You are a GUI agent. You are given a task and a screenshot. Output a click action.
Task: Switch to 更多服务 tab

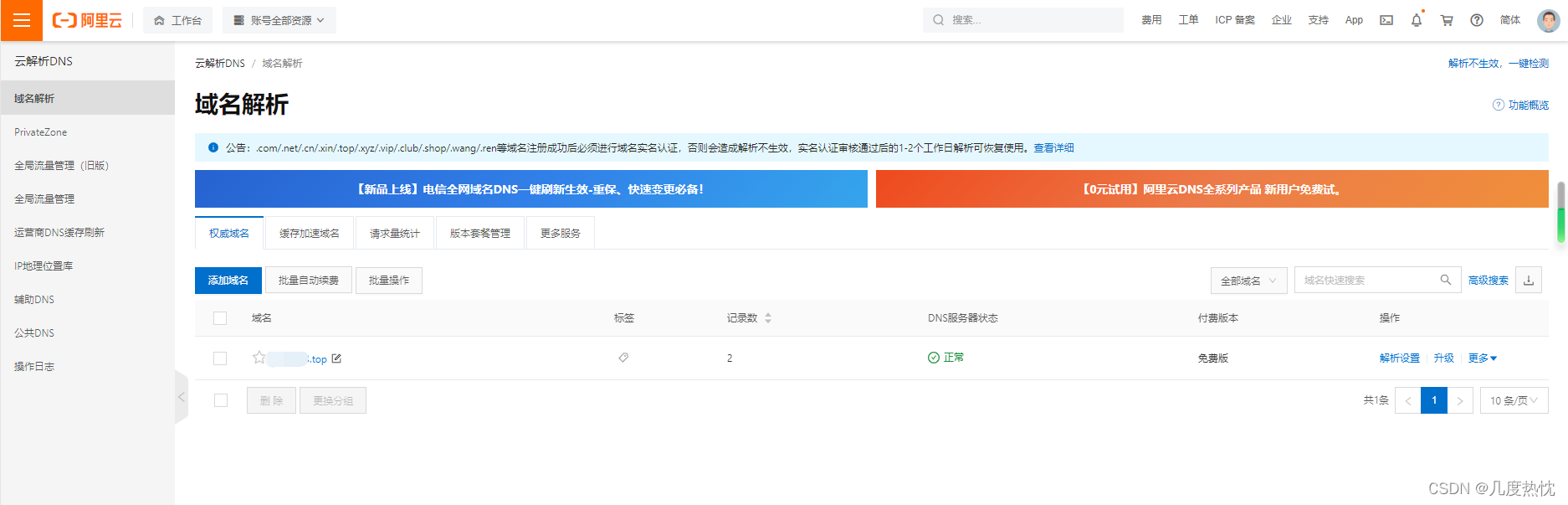(x=561, y=233)
